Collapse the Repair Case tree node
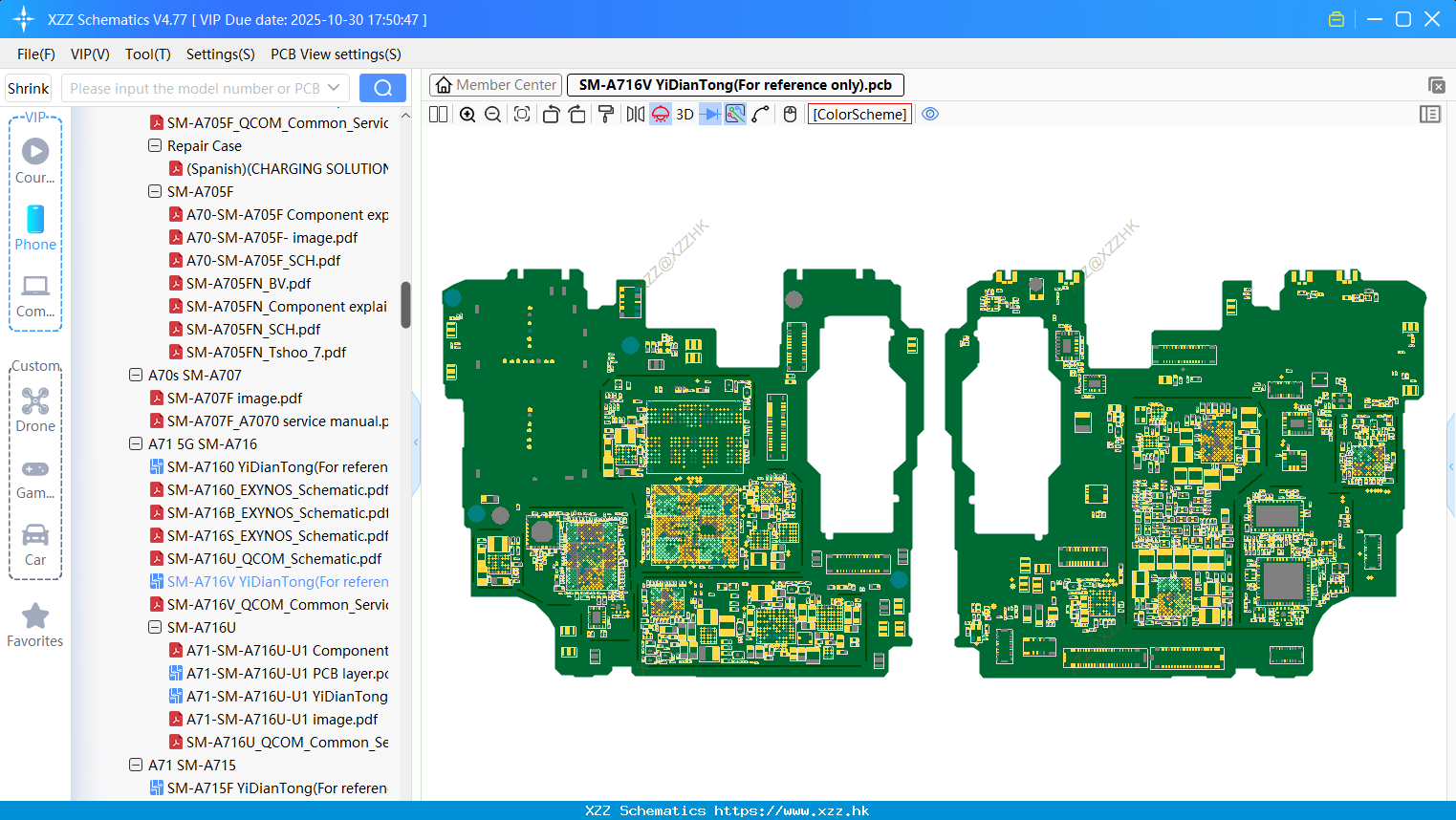 point(155,146)
